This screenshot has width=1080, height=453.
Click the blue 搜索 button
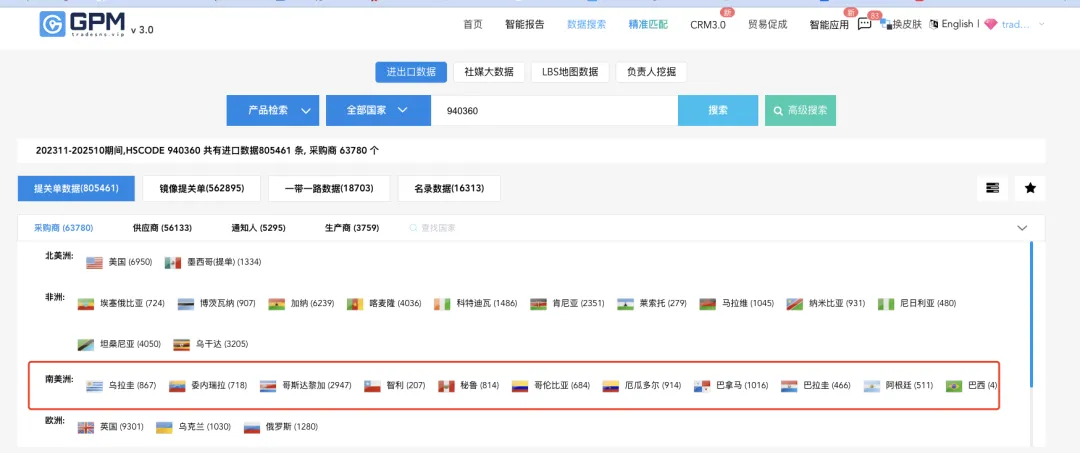coord(718,110)
